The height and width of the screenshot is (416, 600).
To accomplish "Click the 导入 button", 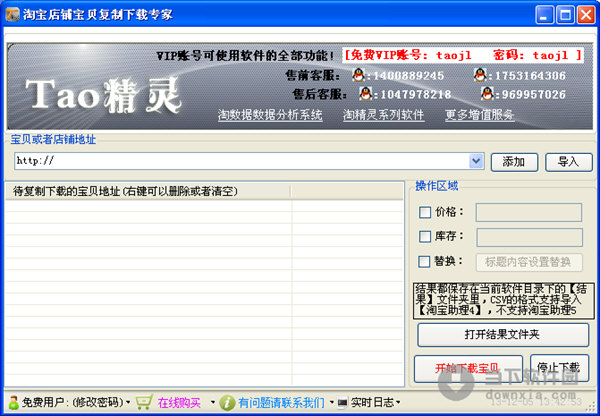I will tap(569, 162).
